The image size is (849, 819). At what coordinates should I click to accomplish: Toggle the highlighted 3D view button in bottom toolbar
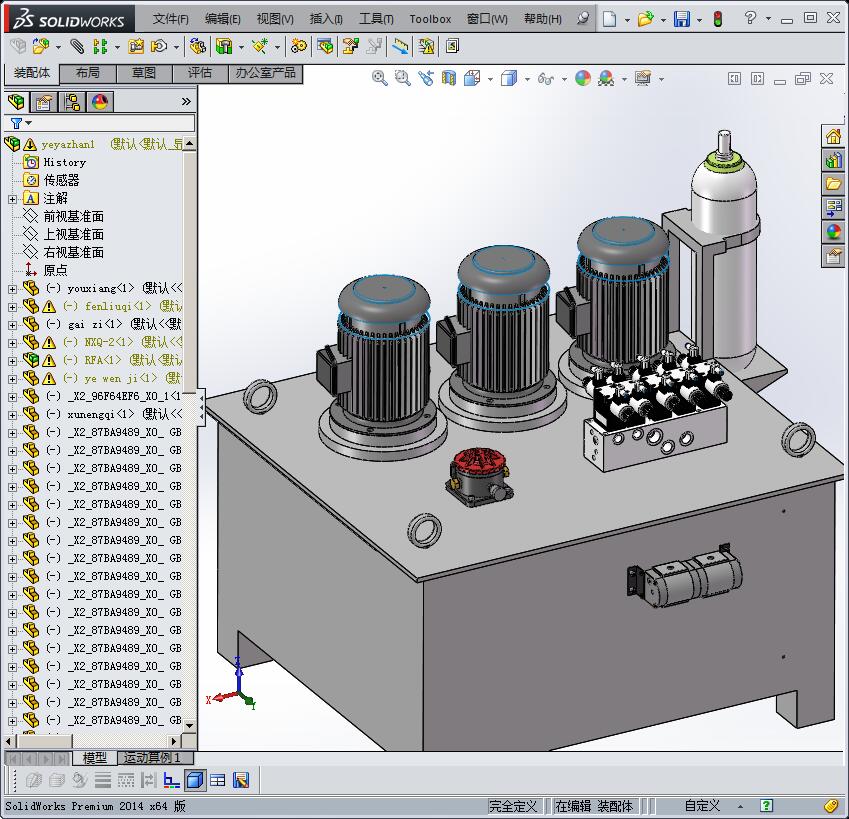(x=195, y=780)
